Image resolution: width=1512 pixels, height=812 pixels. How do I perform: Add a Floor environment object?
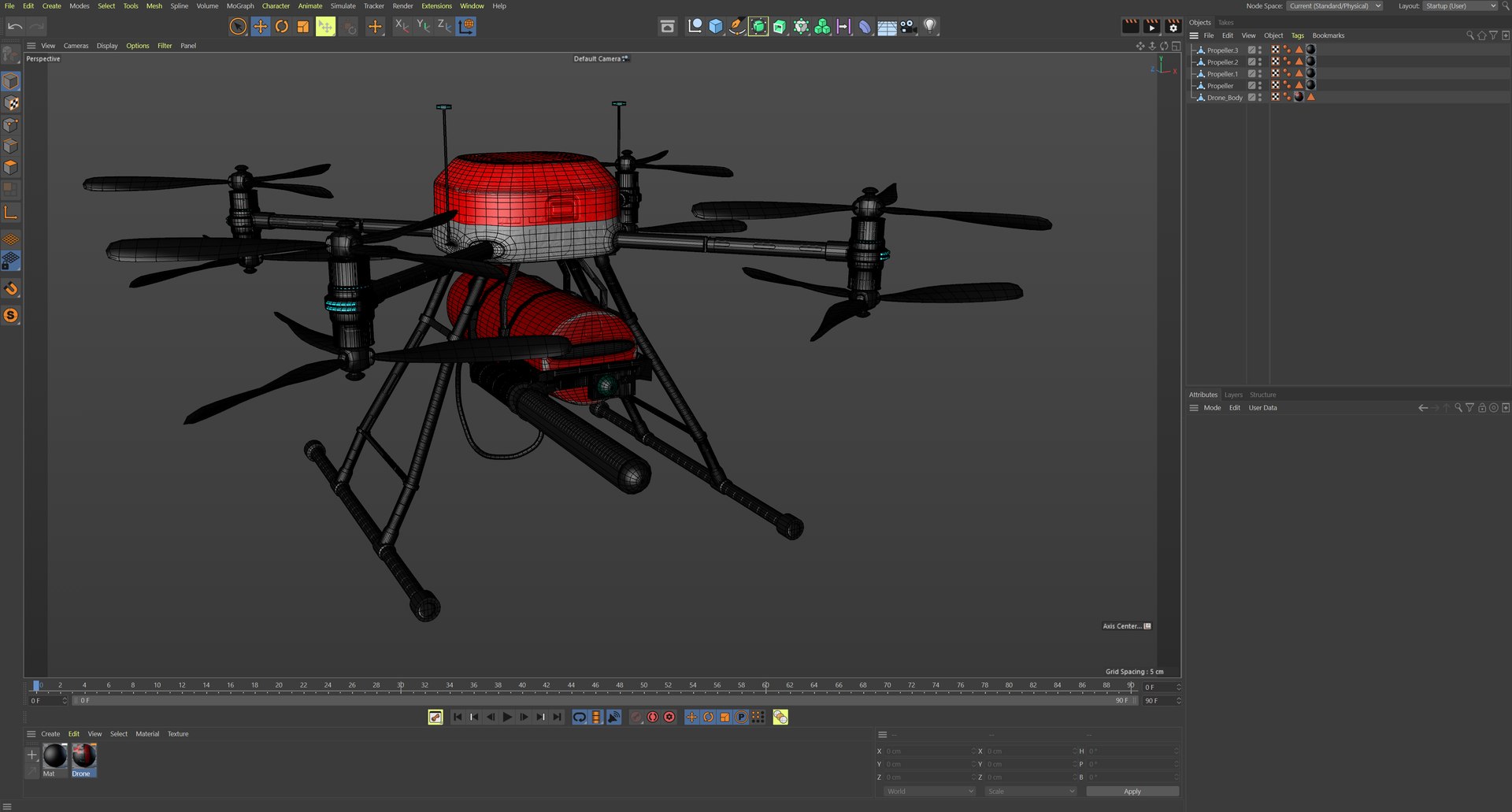point(887,26)
